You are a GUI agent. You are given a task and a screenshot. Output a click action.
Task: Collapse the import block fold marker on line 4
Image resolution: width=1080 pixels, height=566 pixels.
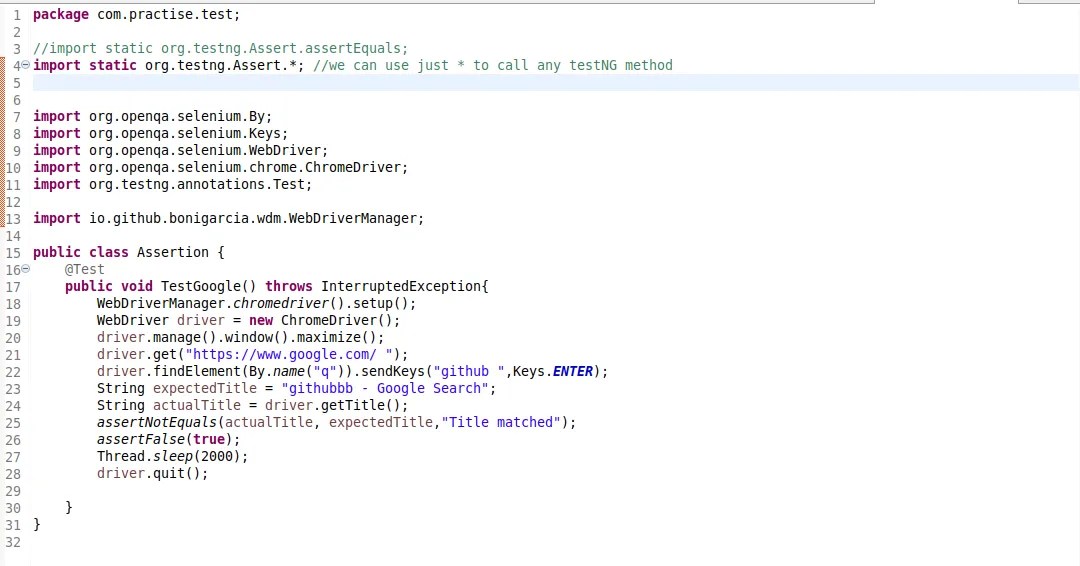(25, 65)
